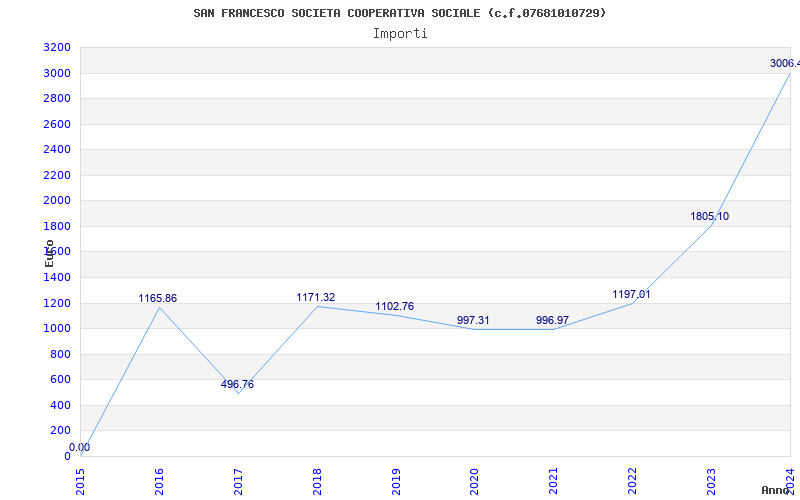Select the 2200 y-axis tick label

click(57, 176)
